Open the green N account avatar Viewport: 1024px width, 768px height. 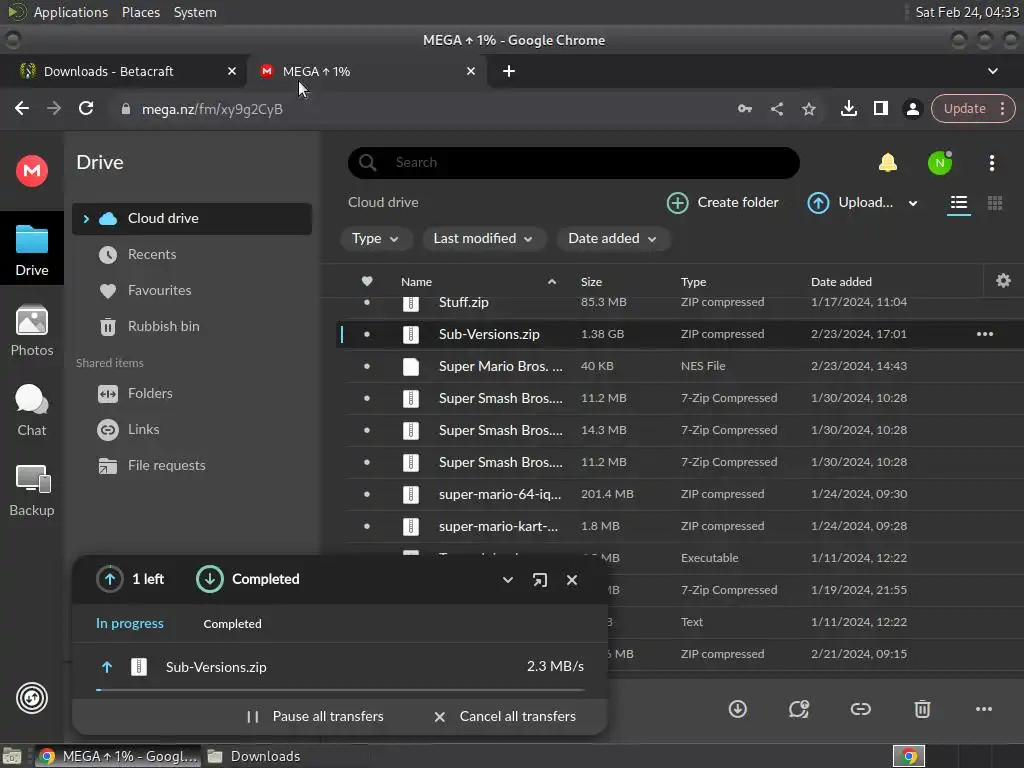940,163
